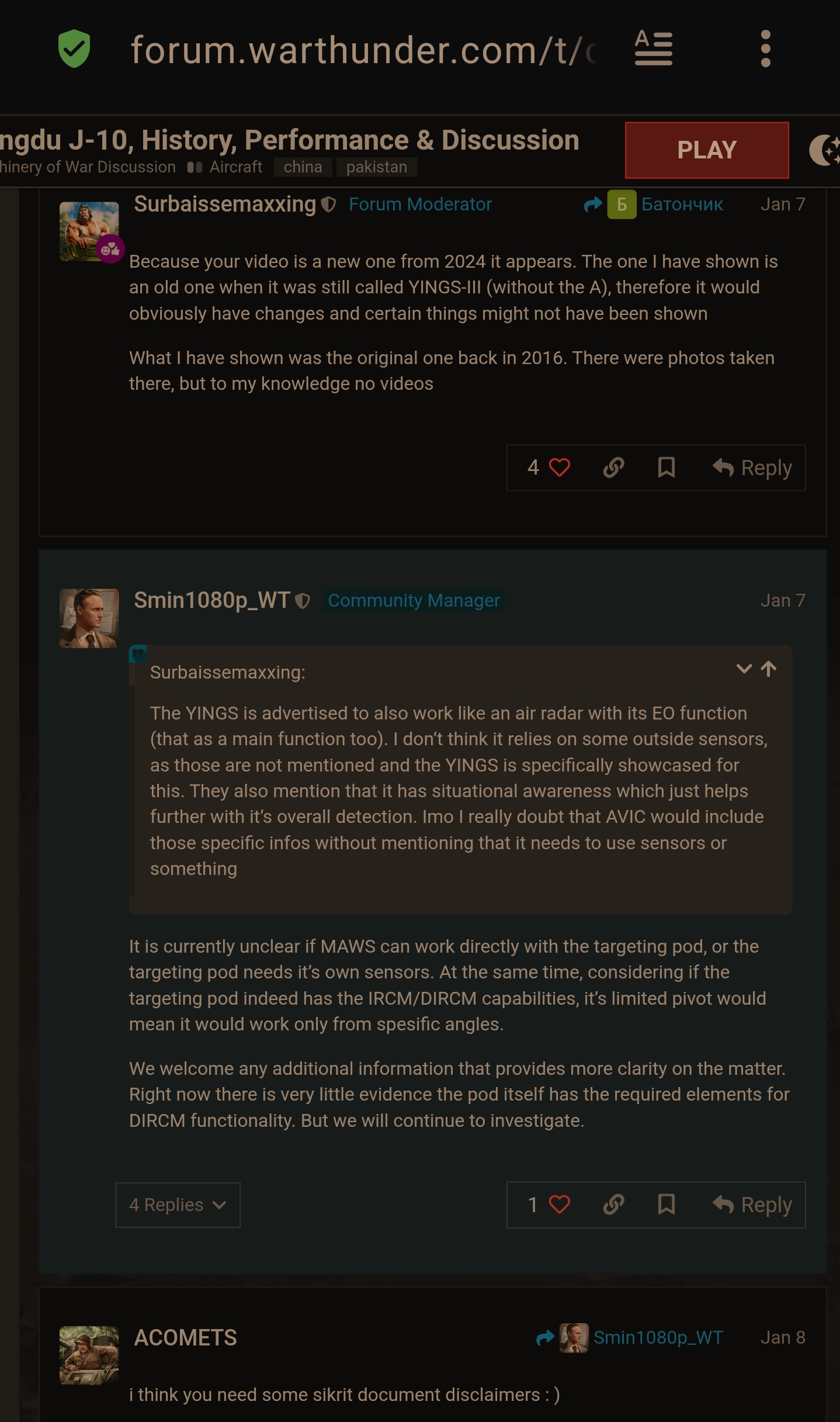Open the browser three-dot menu
840x1422 pixels.
765,49
